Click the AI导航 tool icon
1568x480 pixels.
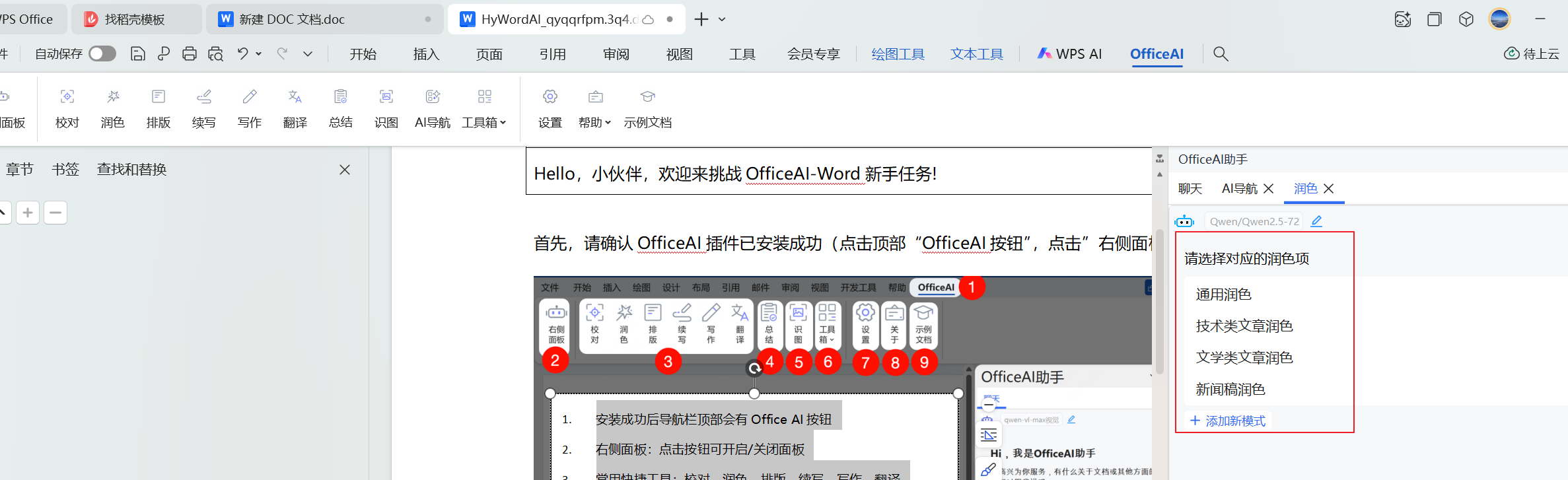point(433,109)
